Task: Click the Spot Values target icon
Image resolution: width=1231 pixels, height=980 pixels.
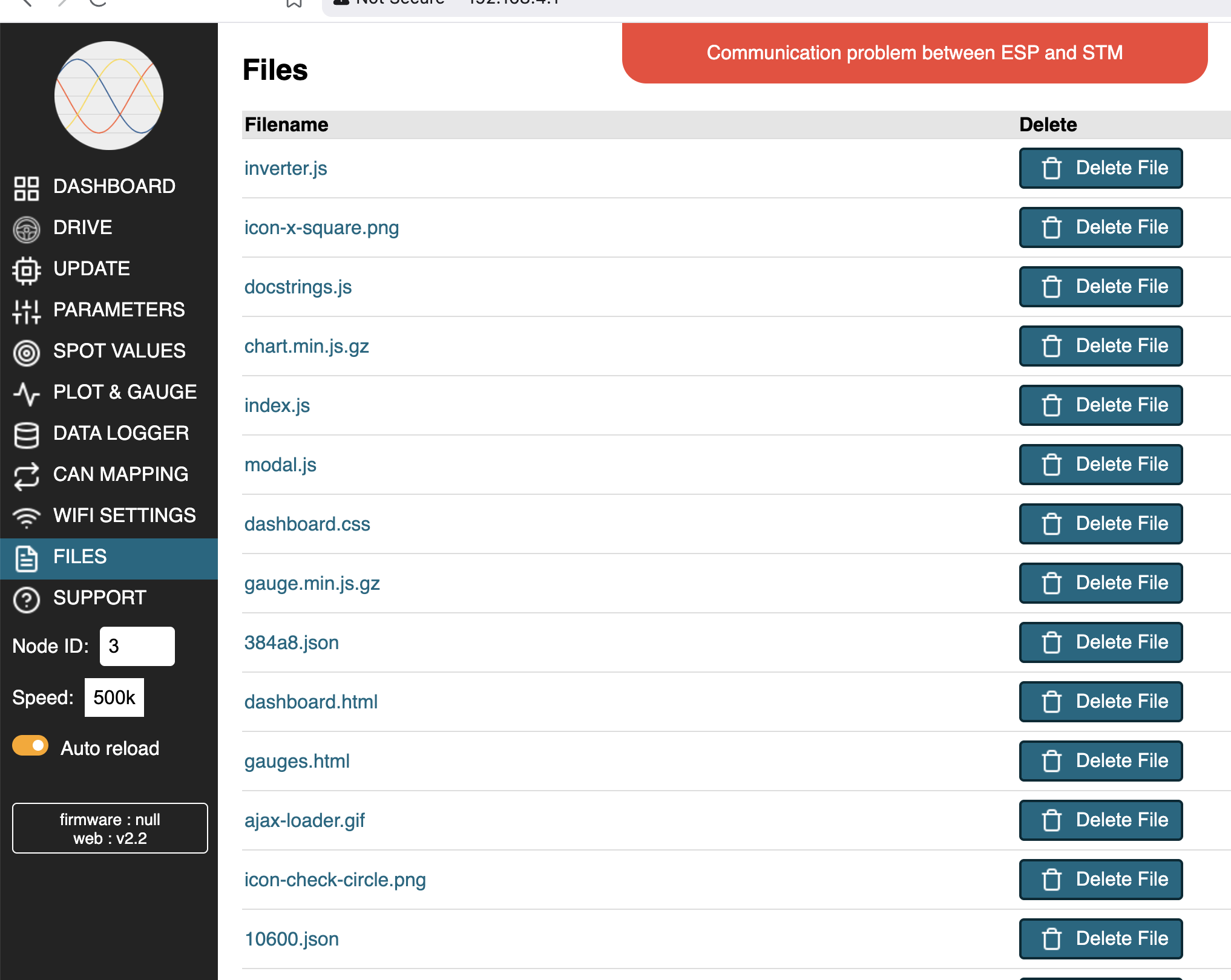Action: pos(26,353)
